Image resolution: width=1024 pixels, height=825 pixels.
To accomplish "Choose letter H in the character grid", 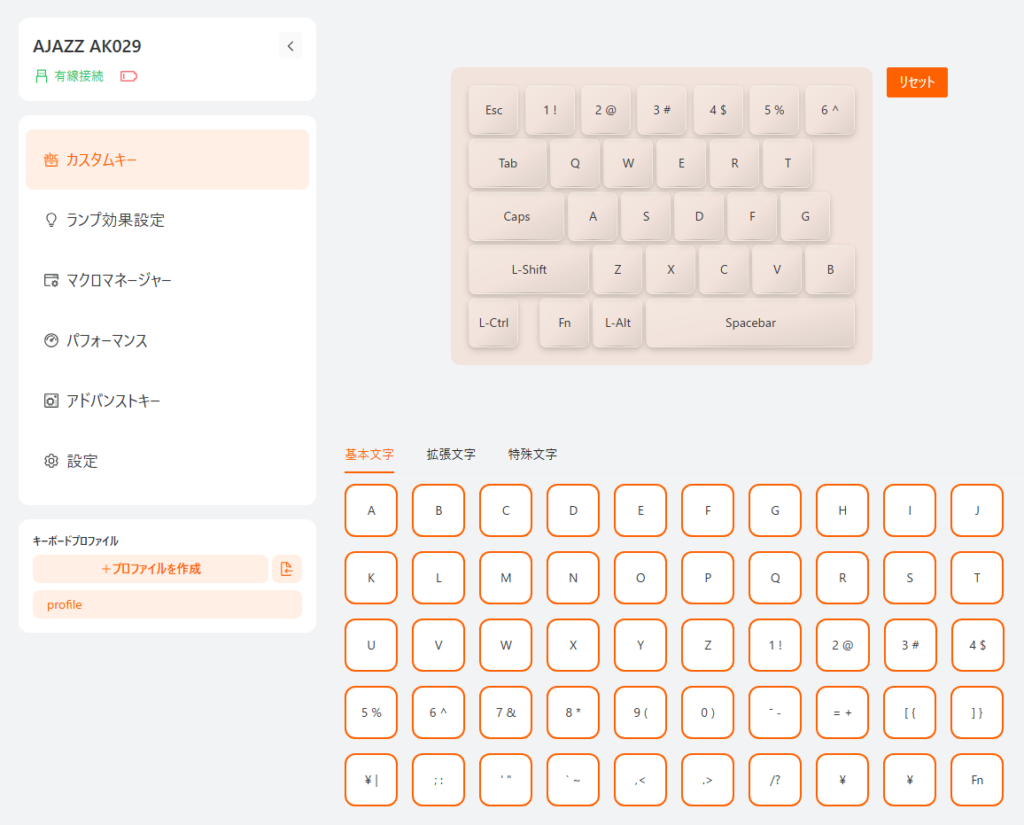I will 842,510.
